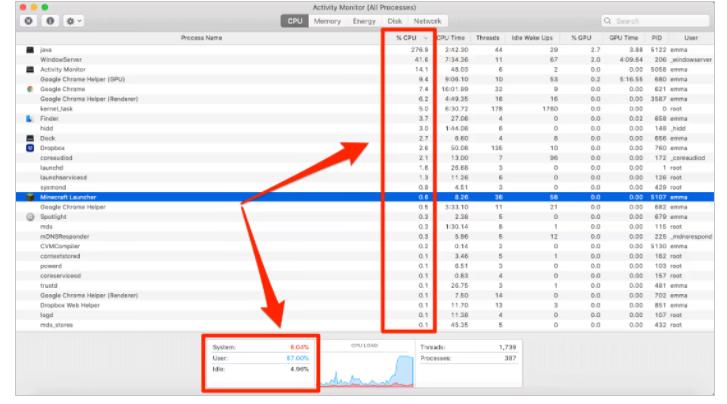This screenshot has width=727, height=404.
Task: Focus the Search field
Action: pos(655,21)
